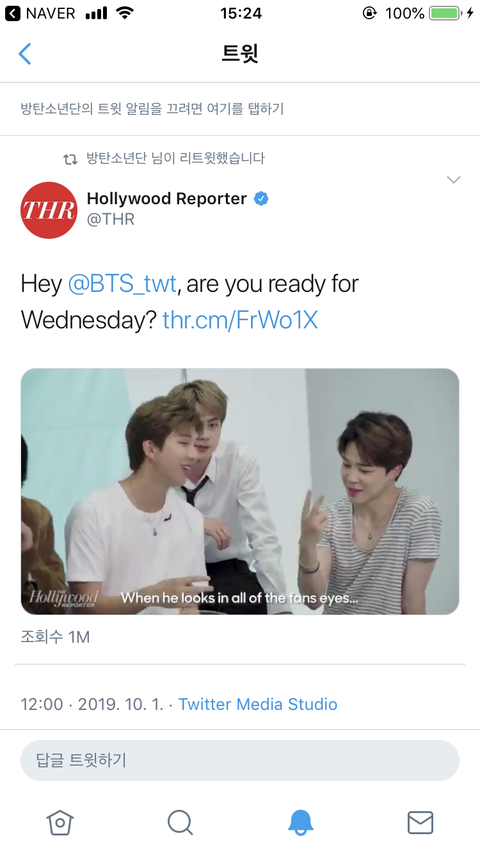The image size is (480, 854).
Task: Tap the reply tweet input field
Action: coord(240,760)
